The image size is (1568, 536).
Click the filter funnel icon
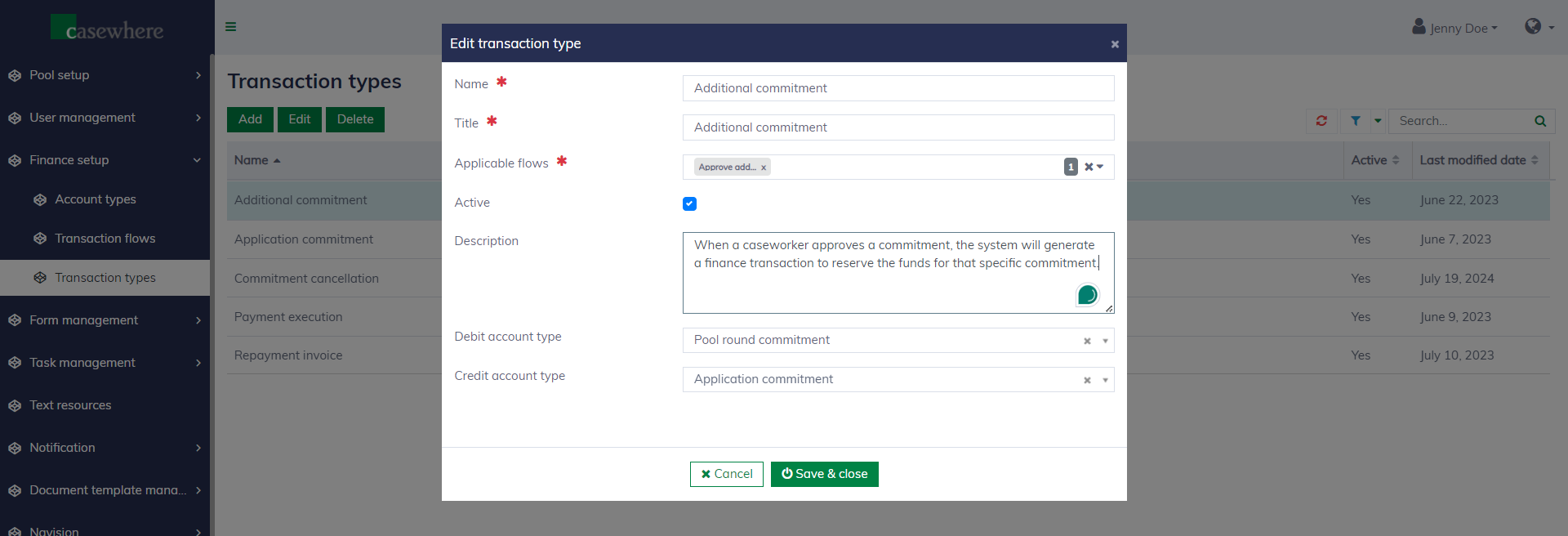[1356, 121]
